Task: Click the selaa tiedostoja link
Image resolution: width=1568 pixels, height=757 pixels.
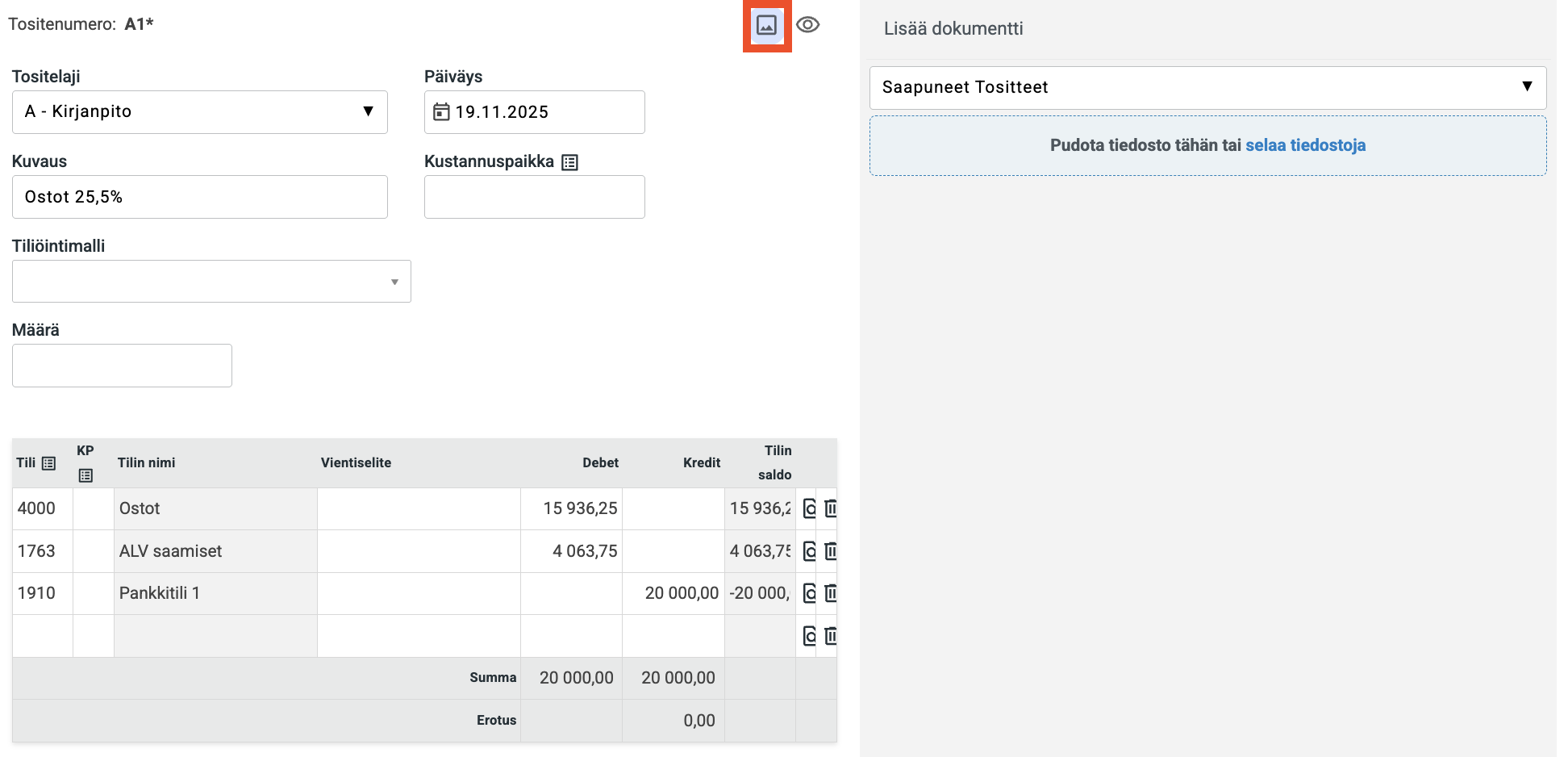Action: pos(1305,145)
